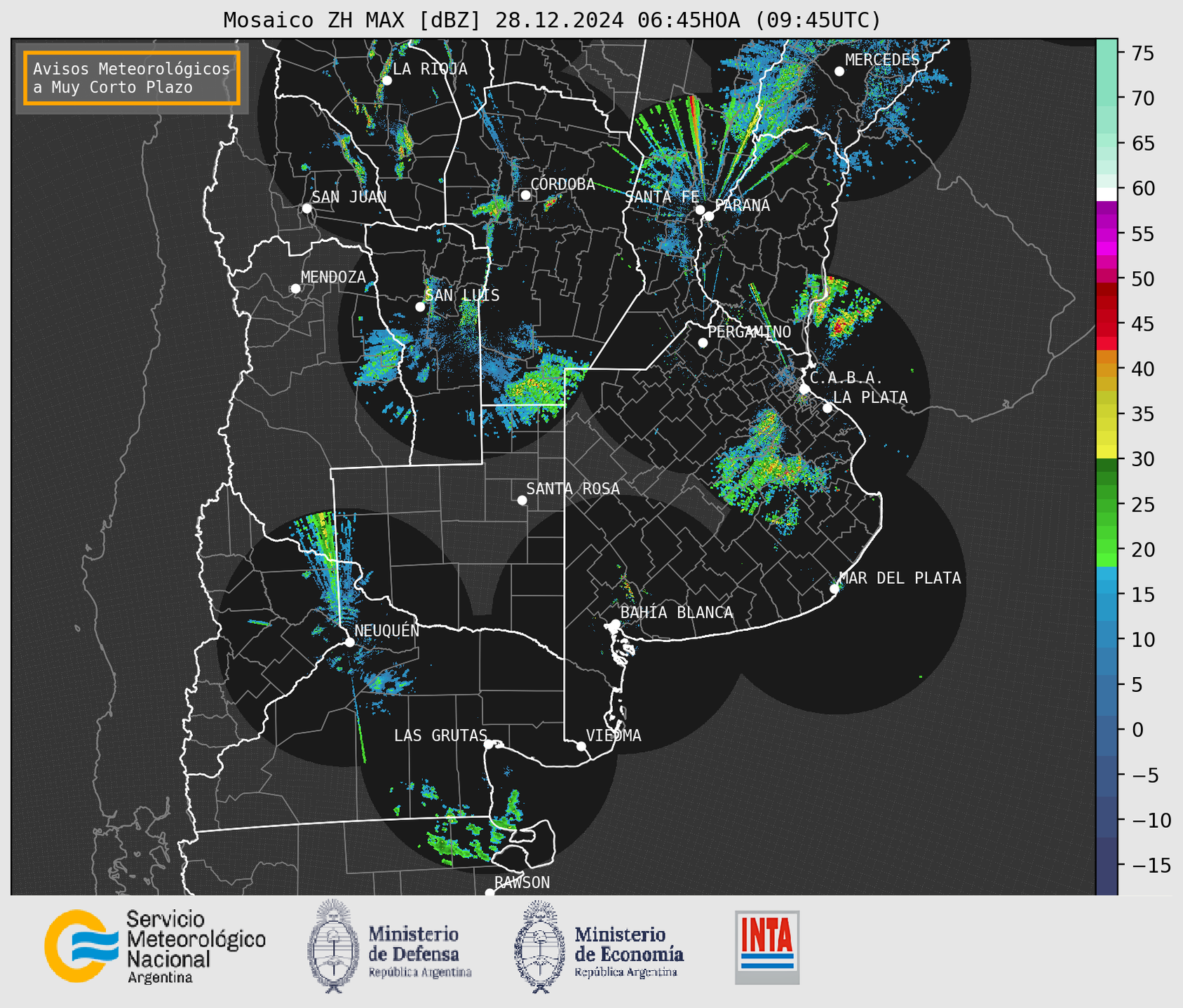Click the NEUQUÉN map label
1183x1008 pixels.
(386, 630)
